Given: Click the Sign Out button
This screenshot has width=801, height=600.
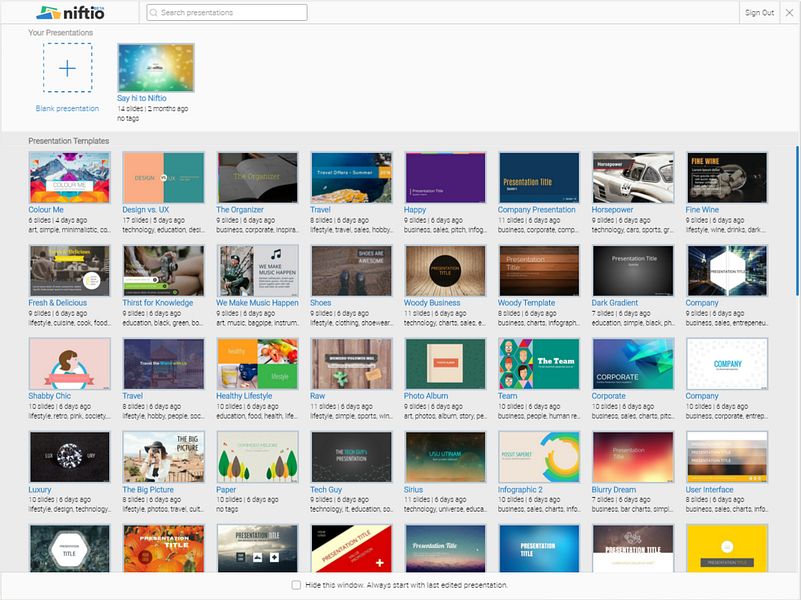Looking at the screenshot, I should click(x=759, y=12).
